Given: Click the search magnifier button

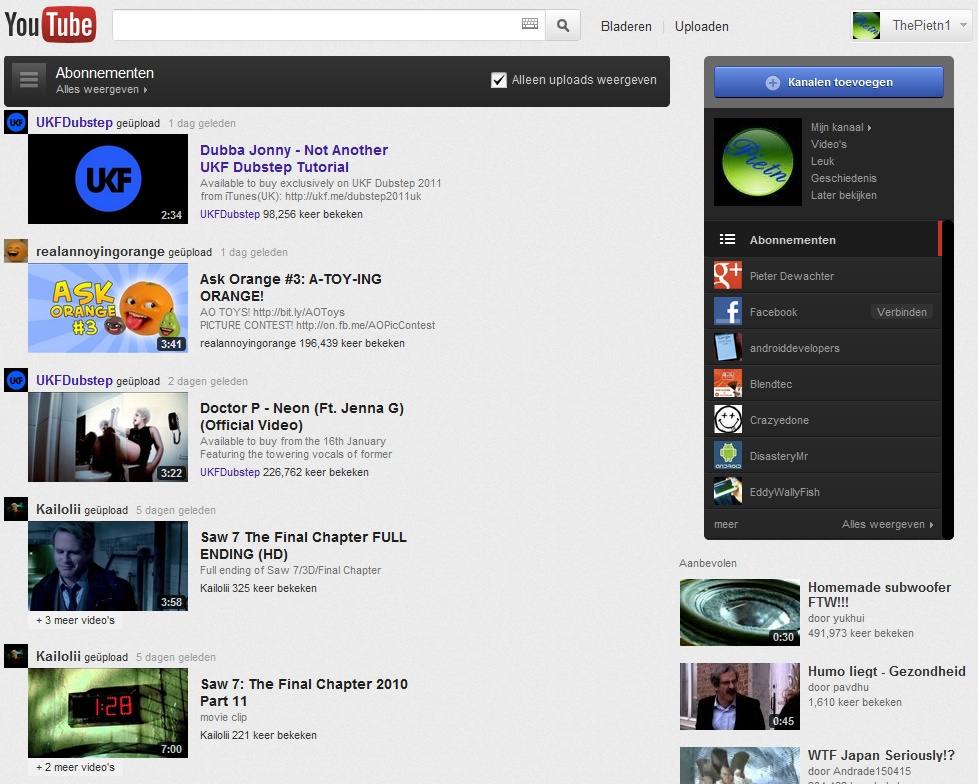Looking at the screenshot, I should coord(563,26).
